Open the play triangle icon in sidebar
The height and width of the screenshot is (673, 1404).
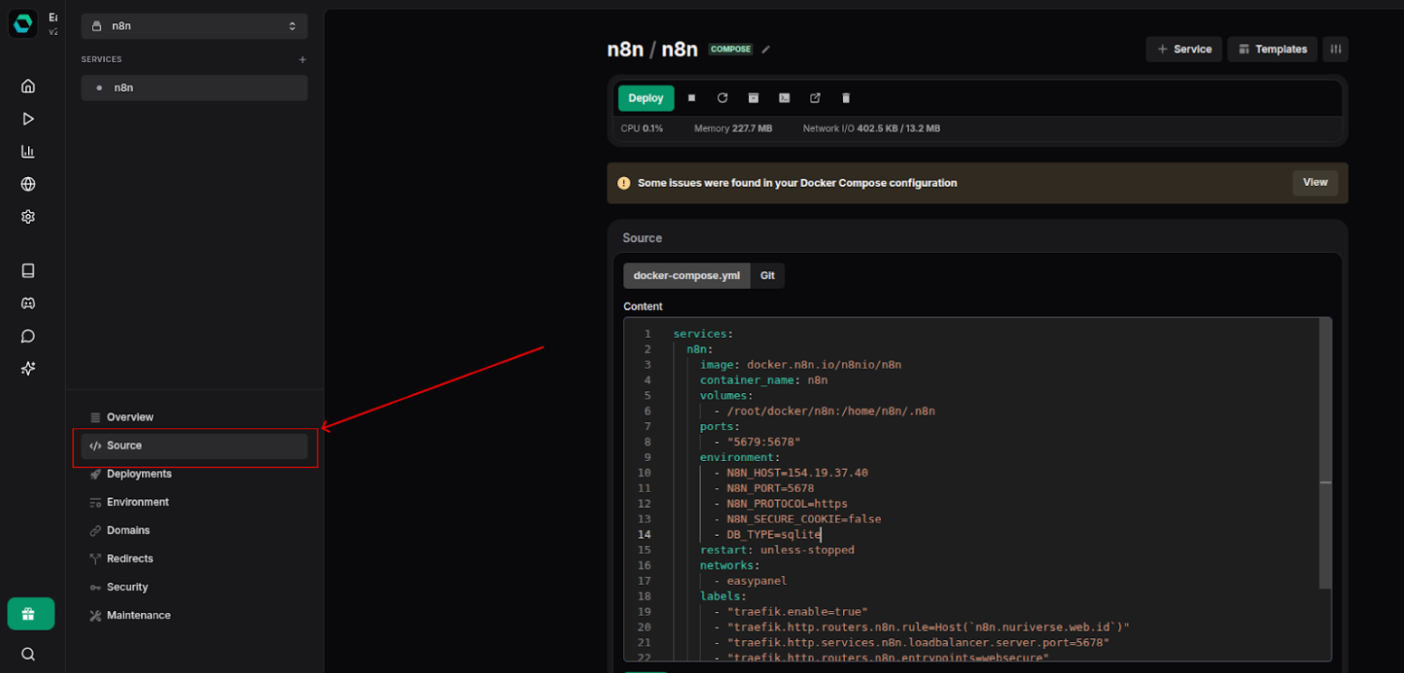tap(28, 119)
